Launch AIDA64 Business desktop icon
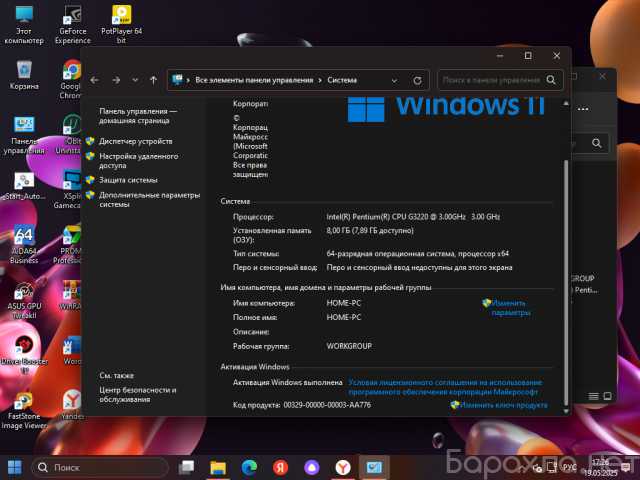 click(24, 244)
